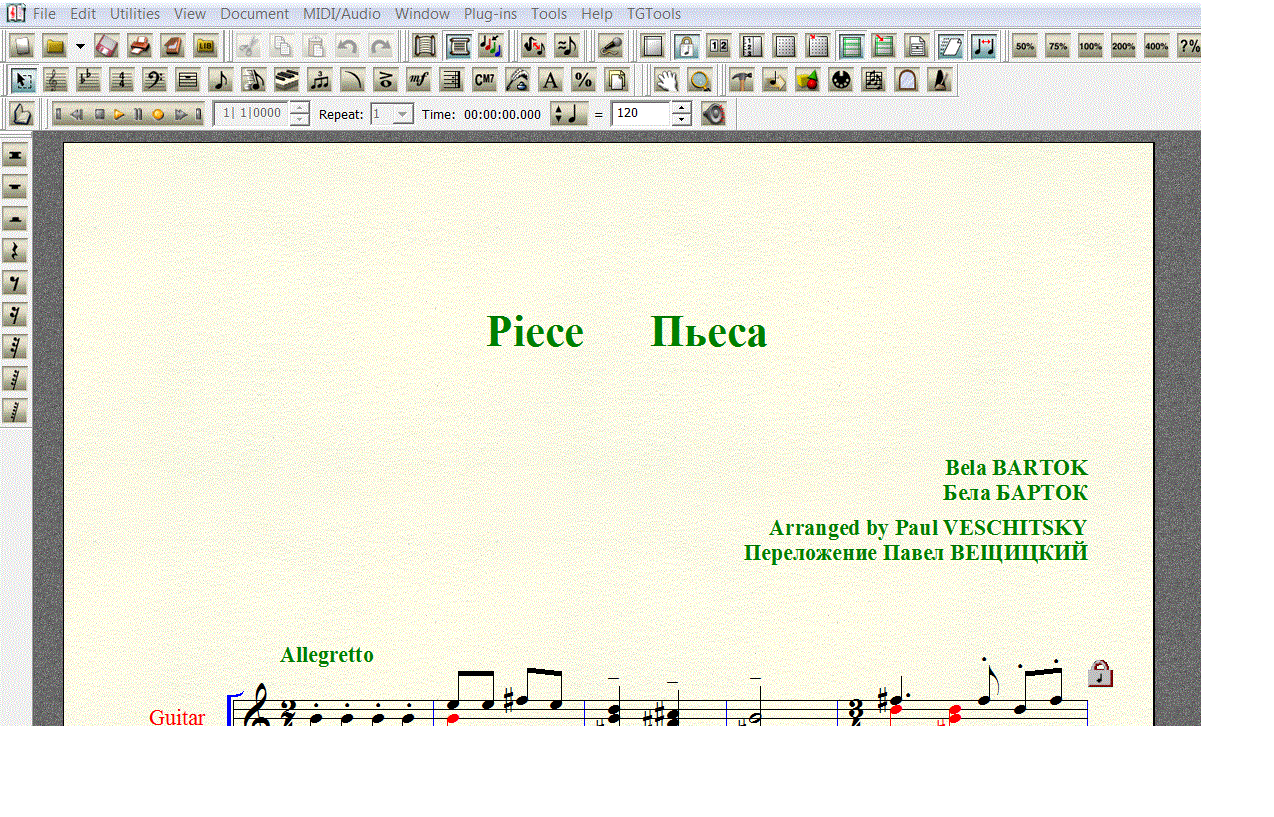Open the MIDI/Audio menu
The image size is (1274, 817).
click(342, 14)
